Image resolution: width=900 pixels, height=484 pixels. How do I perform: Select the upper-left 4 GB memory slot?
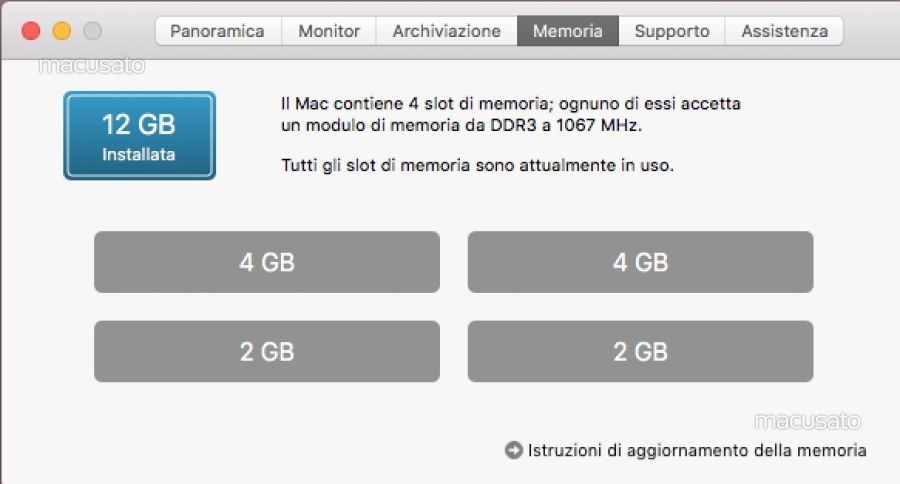(x=267, y=262)
